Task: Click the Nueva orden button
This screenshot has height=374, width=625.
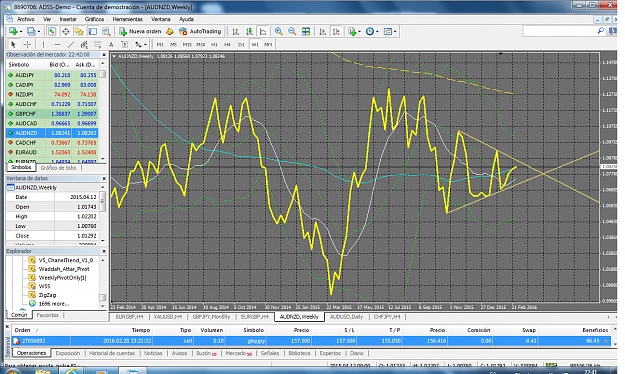Action: coord(140,31)
